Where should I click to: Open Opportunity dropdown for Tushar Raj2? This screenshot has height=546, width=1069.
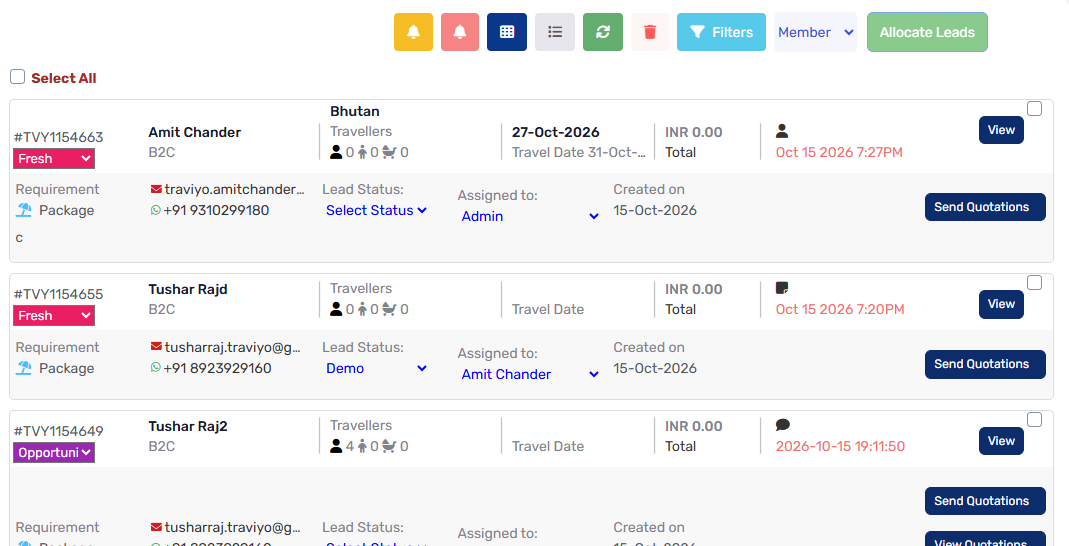(54, 453)
